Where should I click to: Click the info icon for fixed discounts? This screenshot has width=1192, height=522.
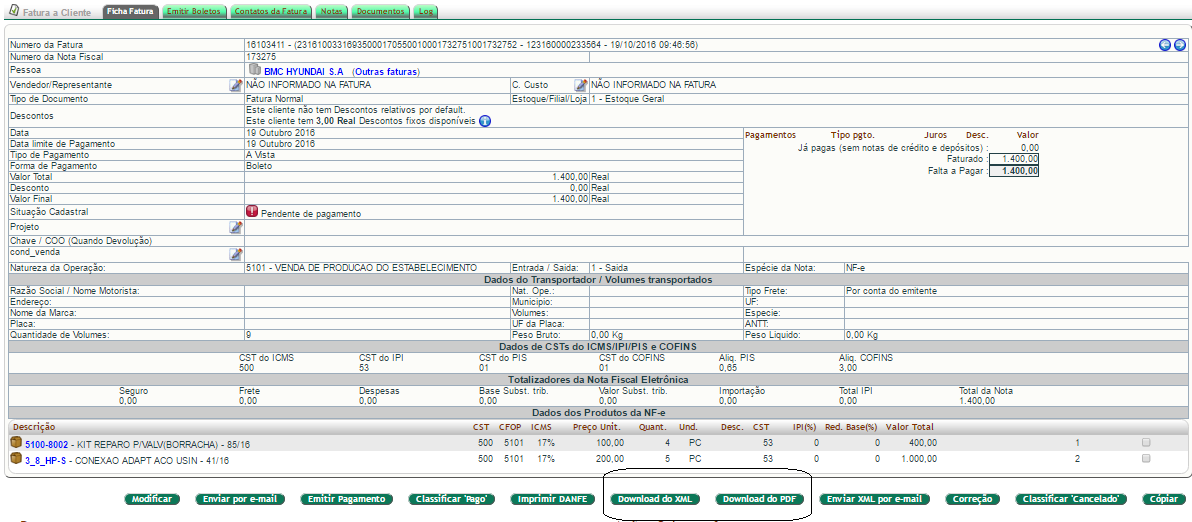[485, 121]
